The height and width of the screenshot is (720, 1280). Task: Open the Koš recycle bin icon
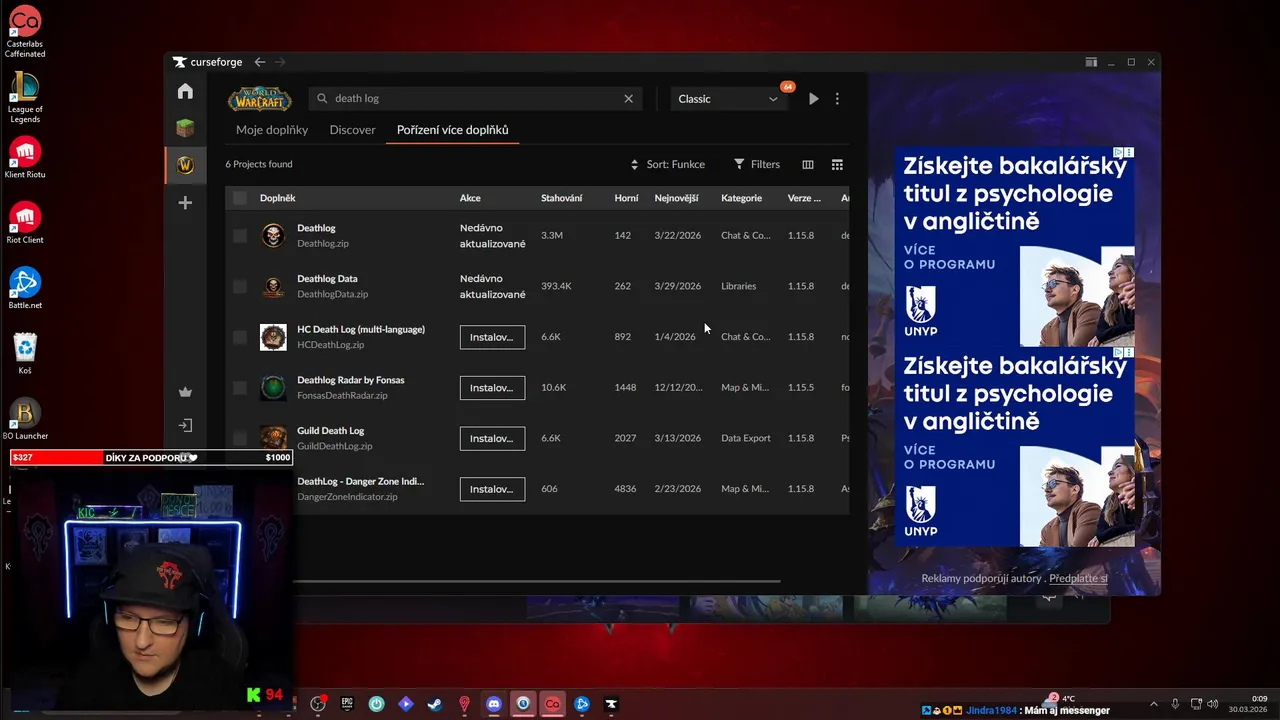(25, 354)
